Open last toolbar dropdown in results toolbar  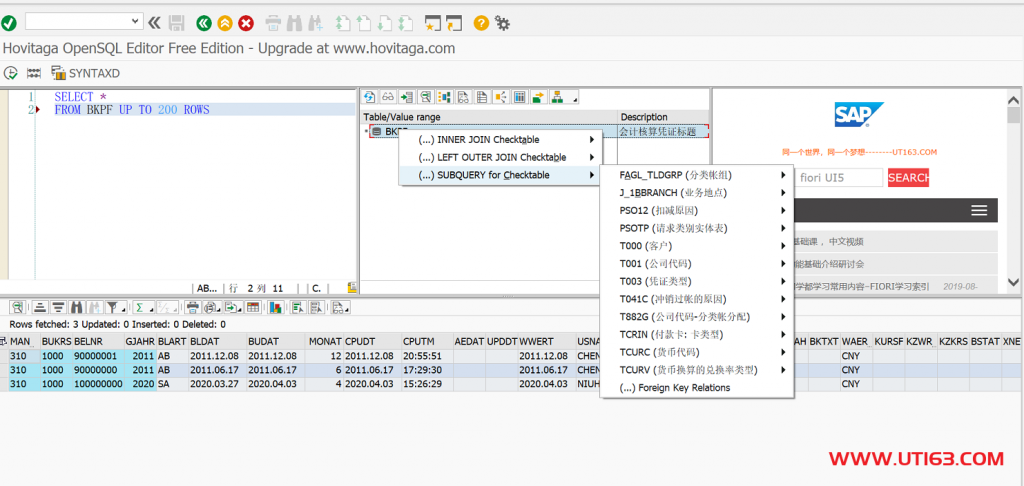[340, 307]
